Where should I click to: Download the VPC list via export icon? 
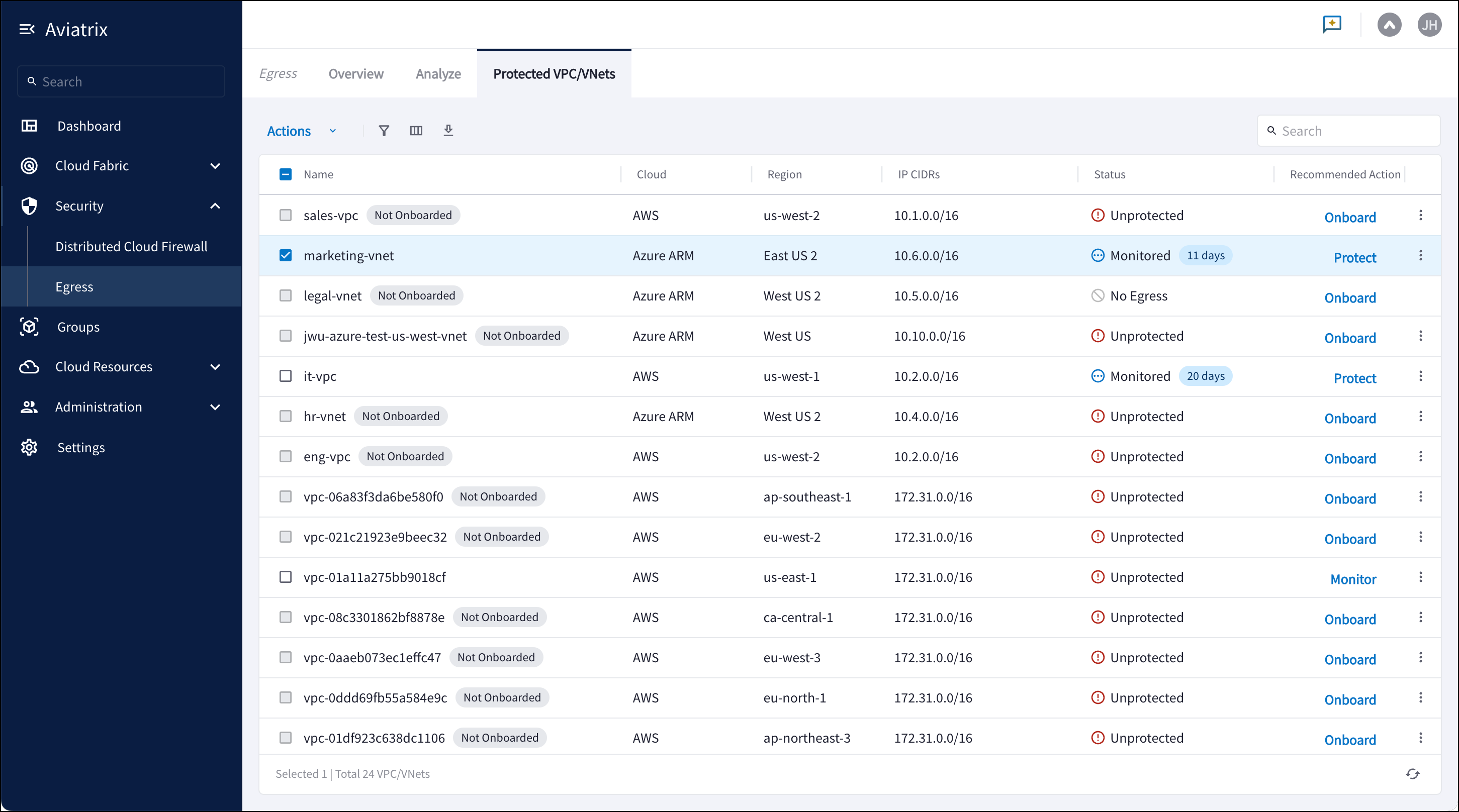[448, 131]
